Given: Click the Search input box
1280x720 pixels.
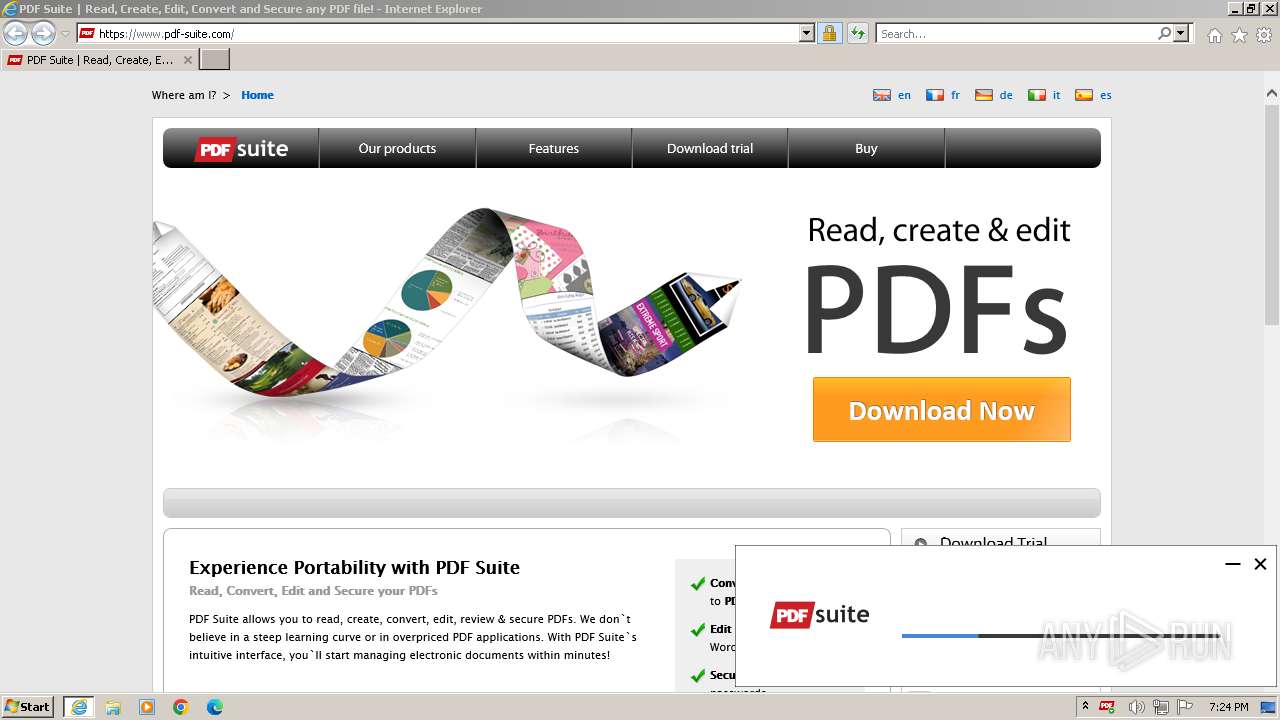Looking at the screenshot, I should click(1016, 34).
